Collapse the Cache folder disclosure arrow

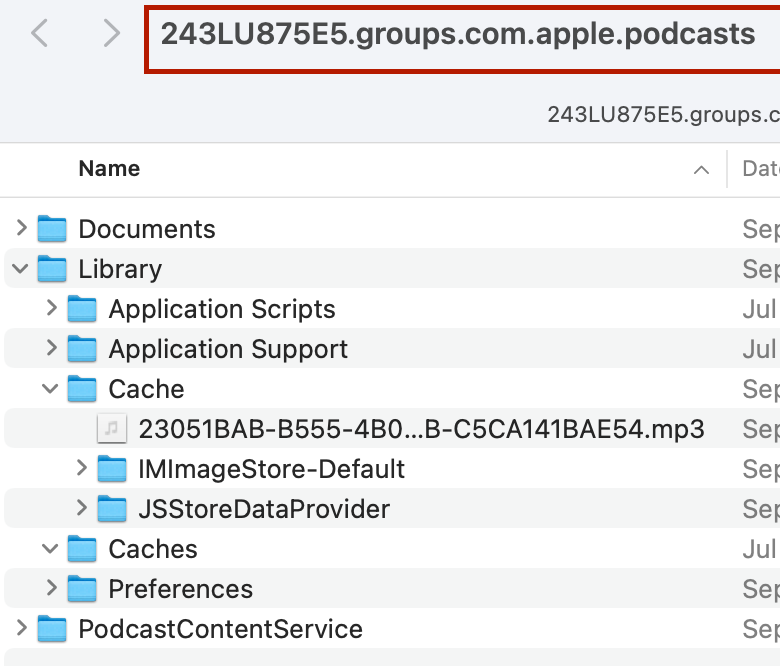(x=50, y=388)
